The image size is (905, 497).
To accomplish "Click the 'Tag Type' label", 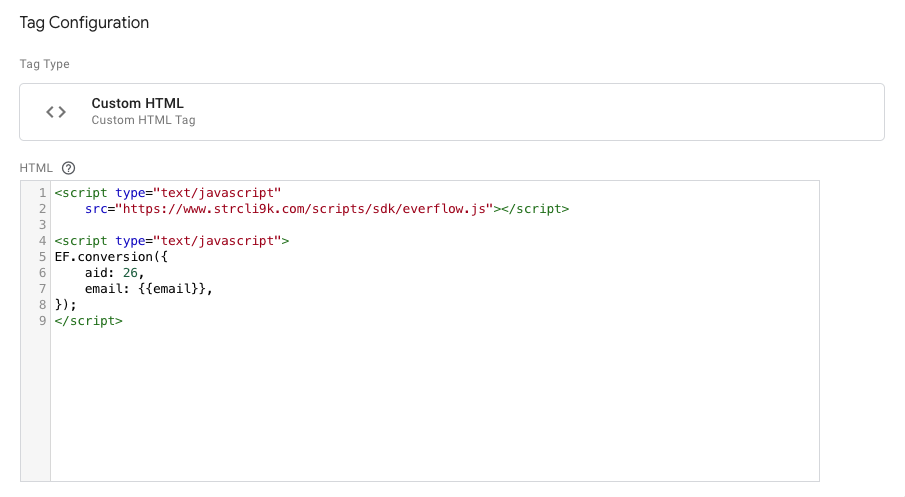I will 44,64.
